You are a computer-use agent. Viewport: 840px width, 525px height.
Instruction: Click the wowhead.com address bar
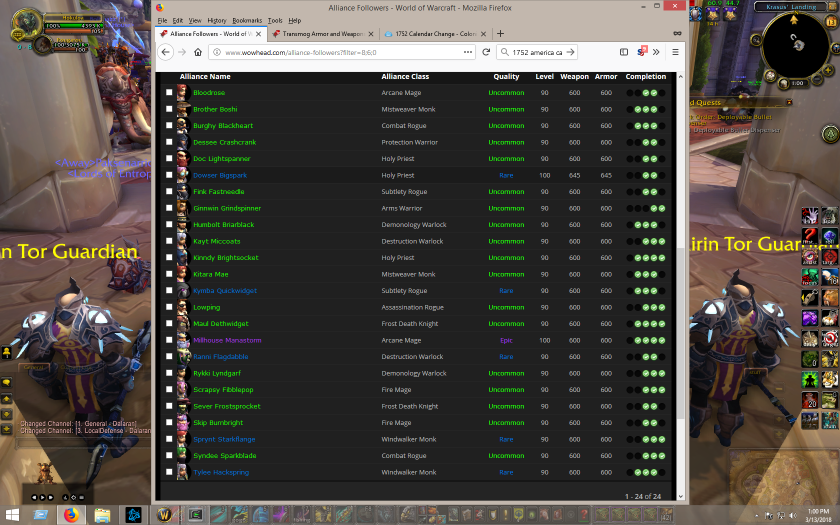click(x=343, y=52)
